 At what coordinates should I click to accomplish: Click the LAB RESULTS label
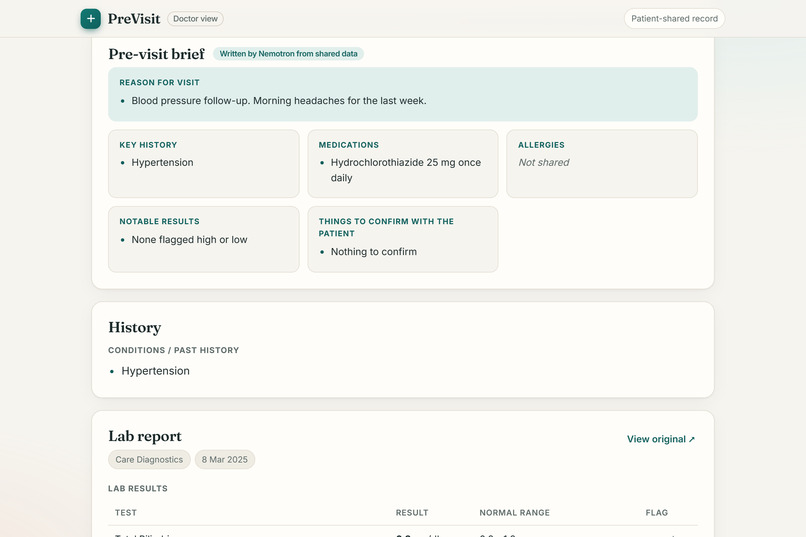(138, 488)
